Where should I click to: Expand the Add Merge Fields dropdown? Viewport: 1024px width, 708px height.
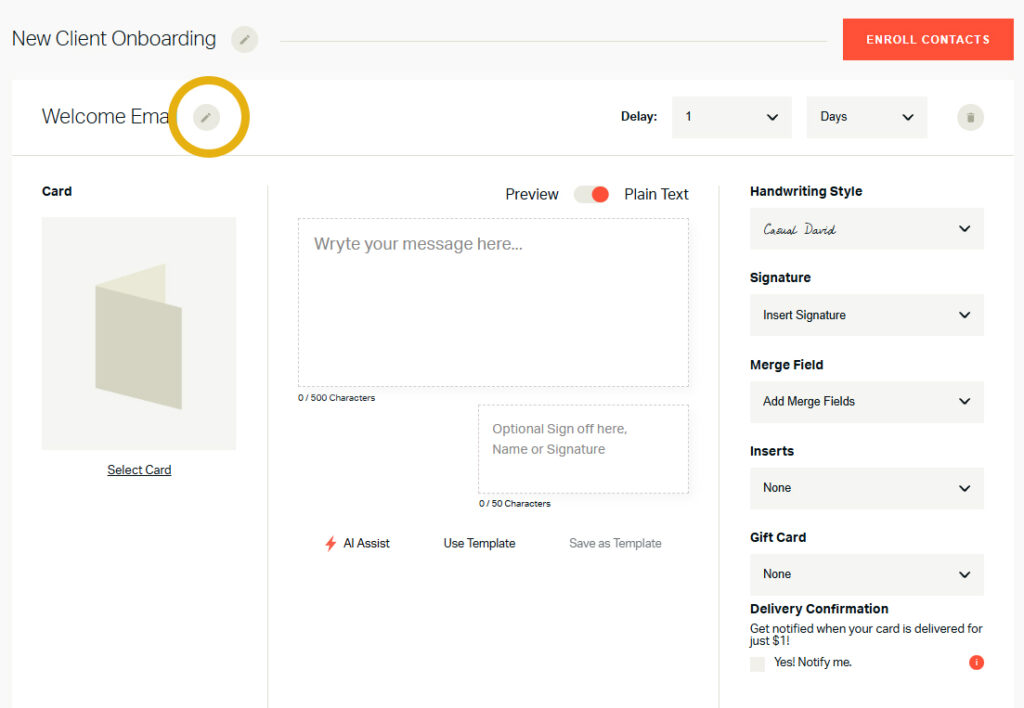click(x=866, y=401)
